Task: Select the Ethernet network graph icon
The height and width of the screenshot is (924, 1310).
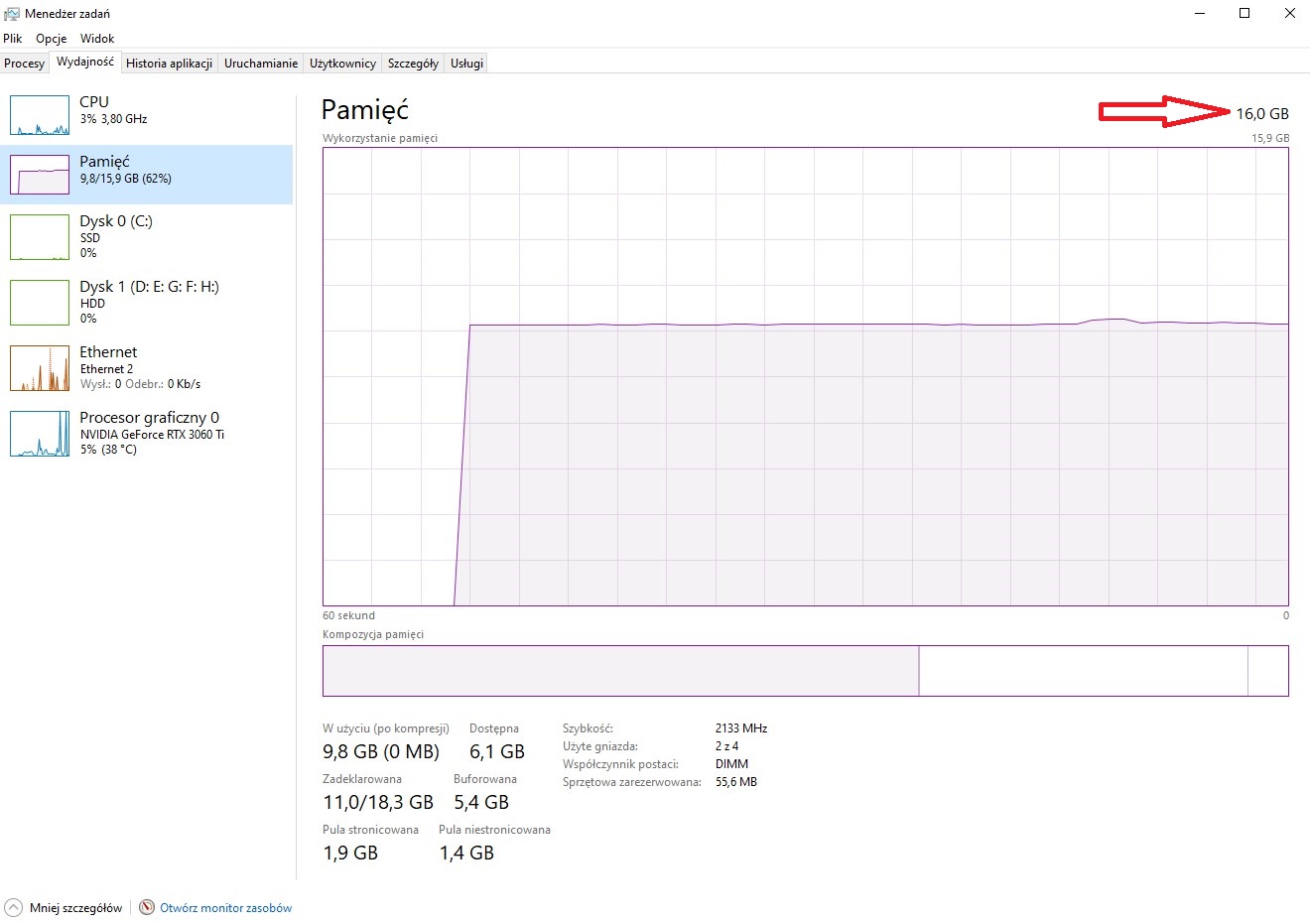Action: (40, 367)
